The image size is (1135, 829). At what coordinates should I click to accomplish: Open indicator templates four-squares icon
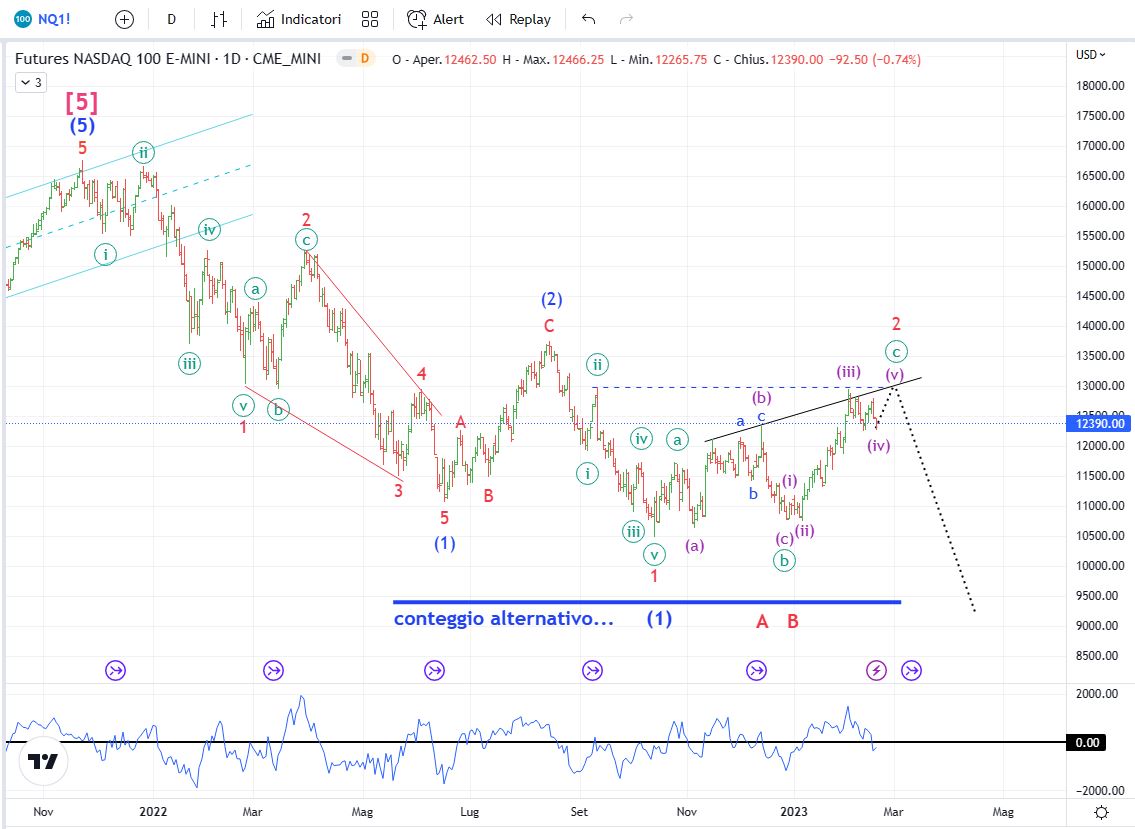click(x=370, y=20)
